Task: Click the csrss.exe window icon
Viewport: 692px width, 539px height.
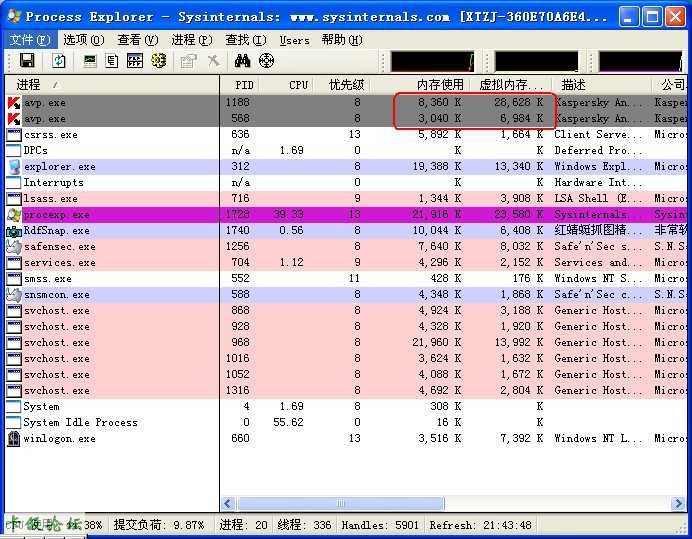Action: coord(14,135)
